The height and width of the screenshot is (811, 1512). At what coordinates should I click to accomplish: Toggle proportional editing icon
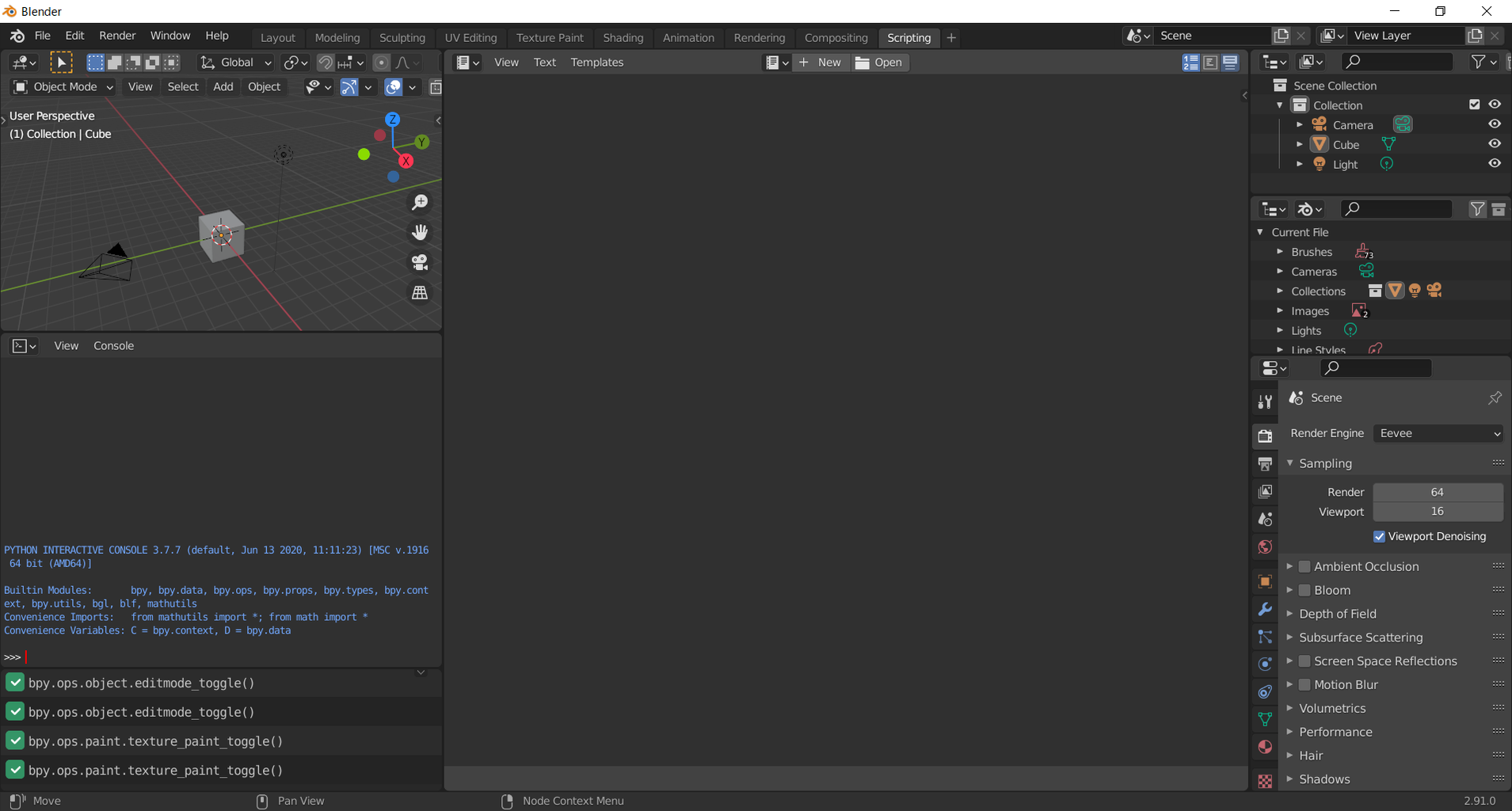pyautogui.click(x=382, y=63)
